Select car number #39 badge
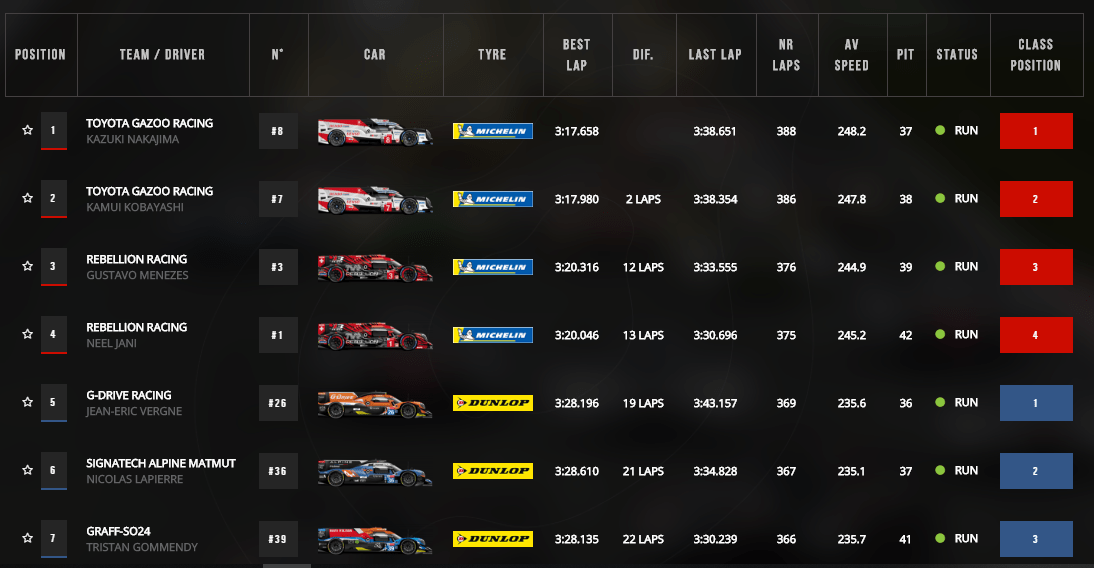This screenshot has height=568, width=1094. click(x=278, y=539)
